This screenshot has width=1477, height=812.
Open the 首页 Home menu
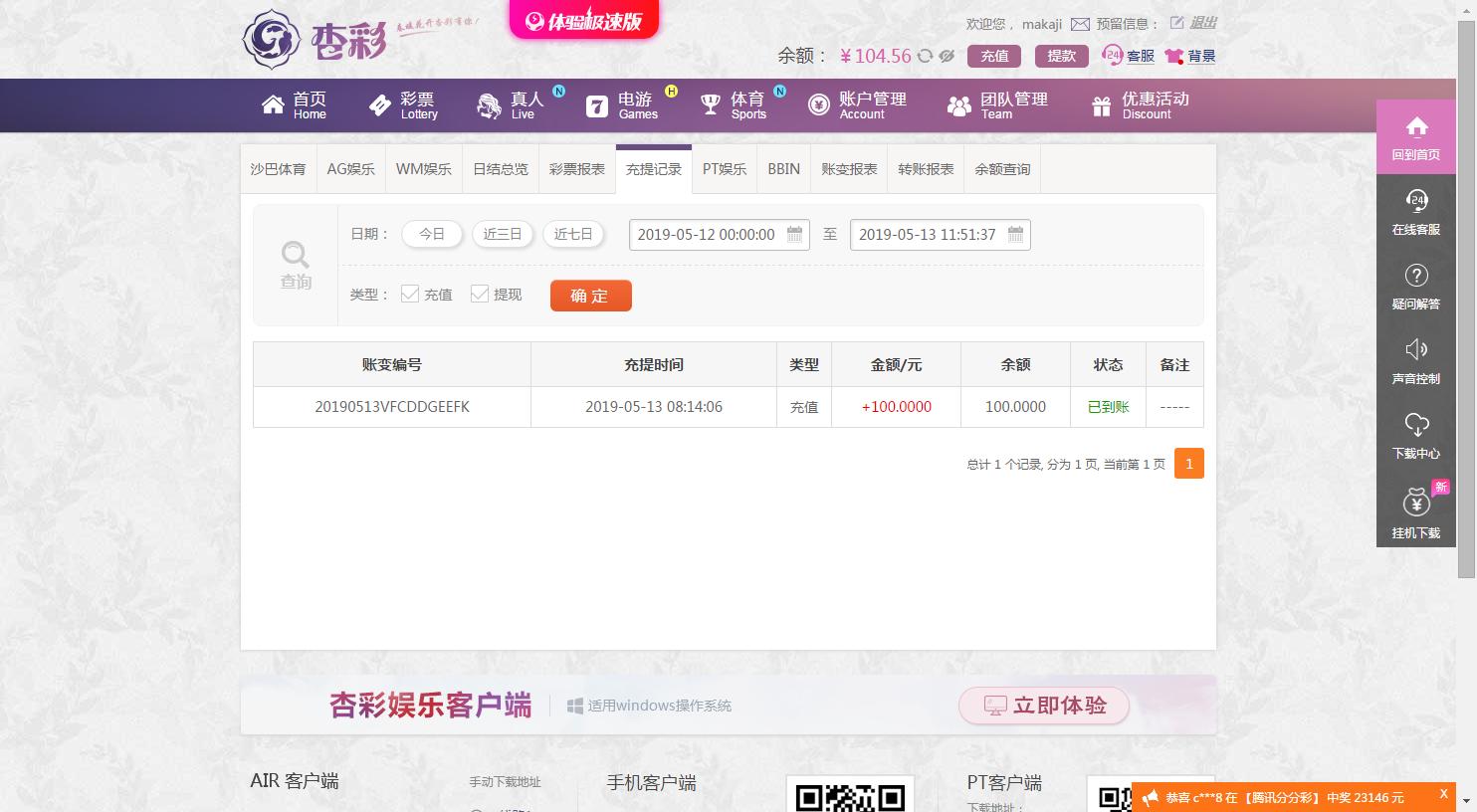tap(295, 104)
